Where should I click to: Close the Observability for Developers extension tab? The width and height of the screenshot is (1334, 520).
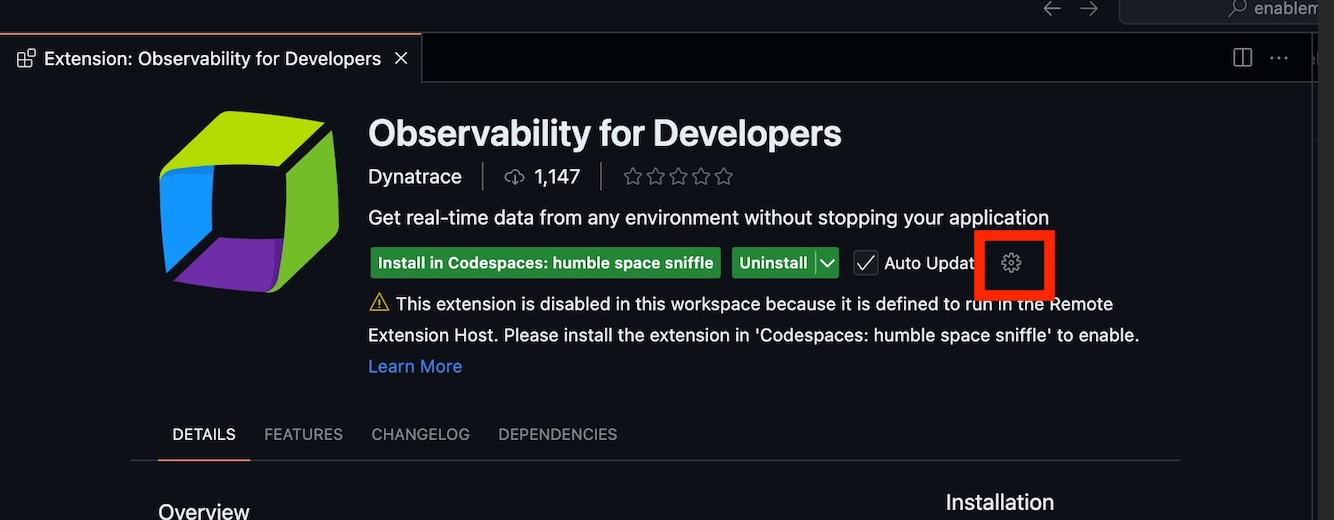(401, 58)
